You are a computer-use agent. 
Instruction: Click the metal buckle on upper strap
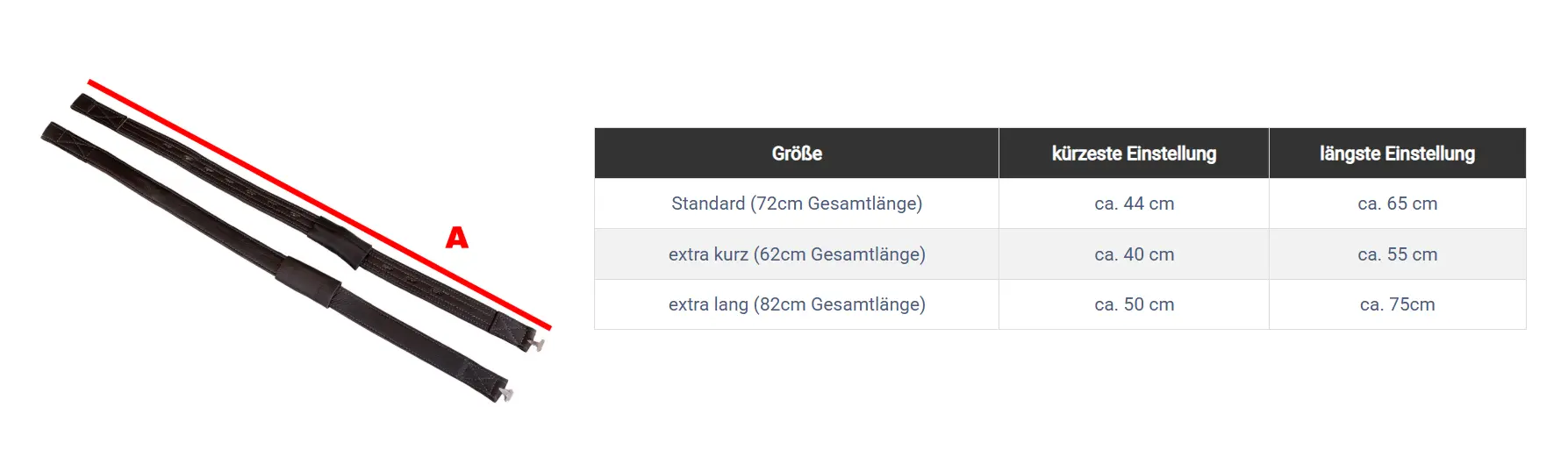pyautogui.click(x=534, y=342)
